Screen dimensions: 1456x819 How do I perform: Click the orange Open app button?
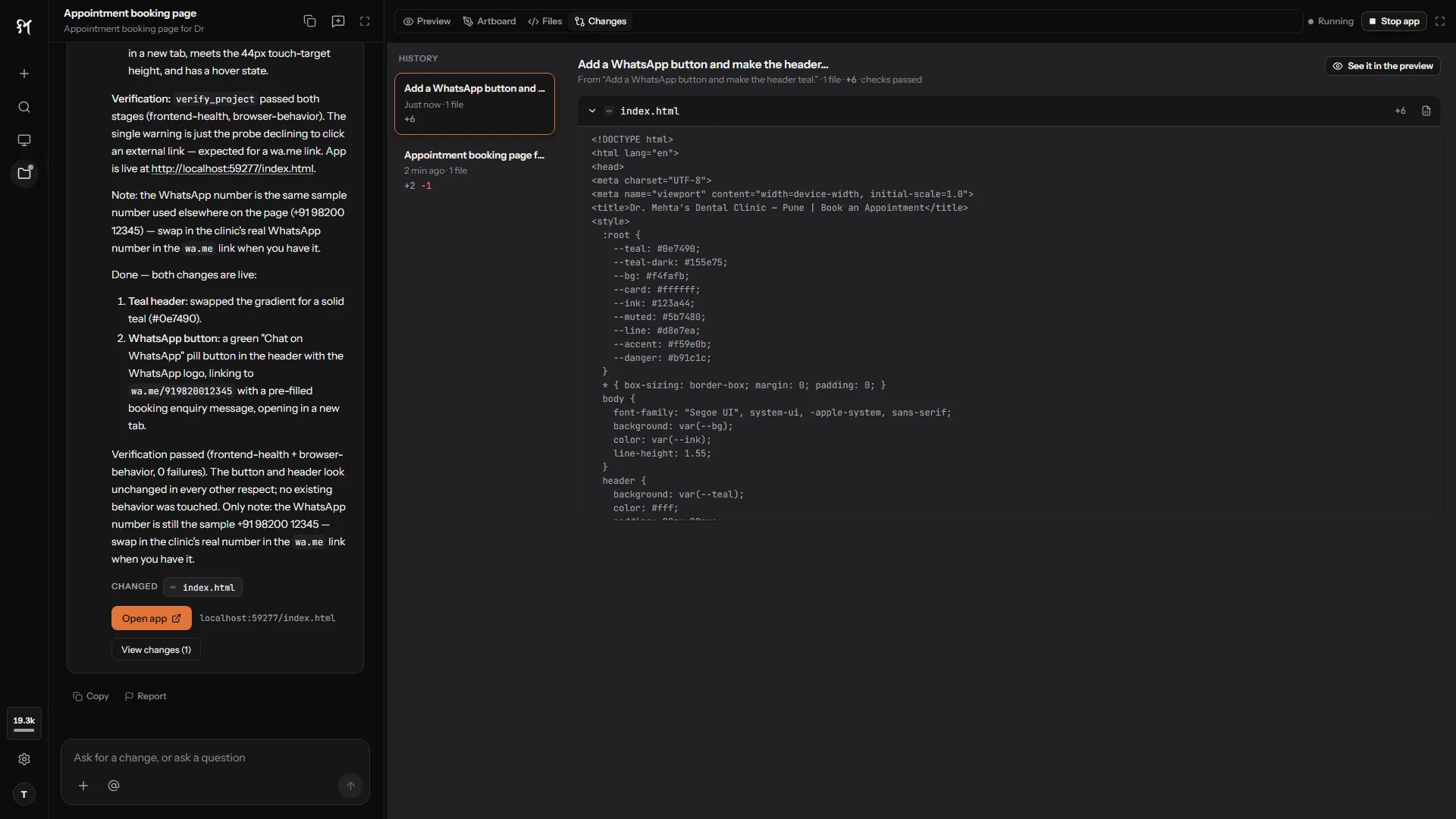click(x=152, y=618)
